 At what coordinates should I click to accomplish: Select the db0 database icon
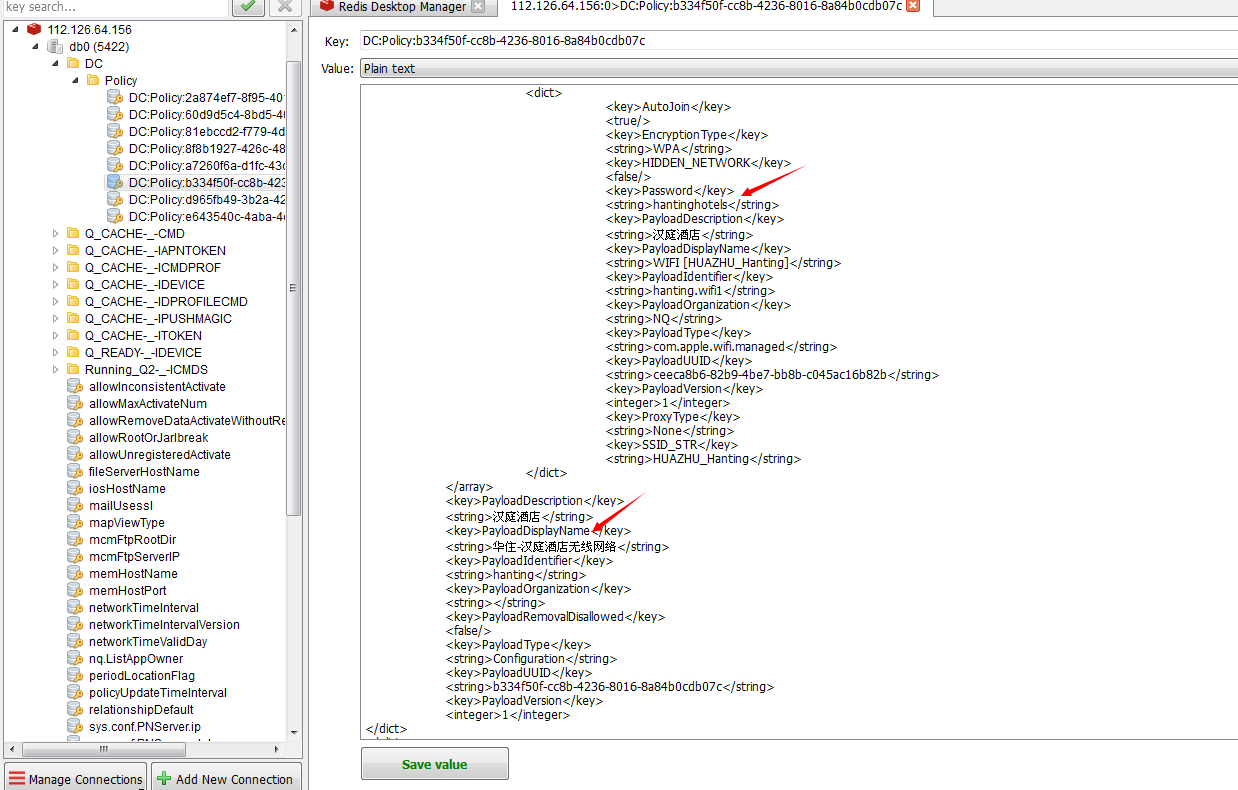click(56, 46)
